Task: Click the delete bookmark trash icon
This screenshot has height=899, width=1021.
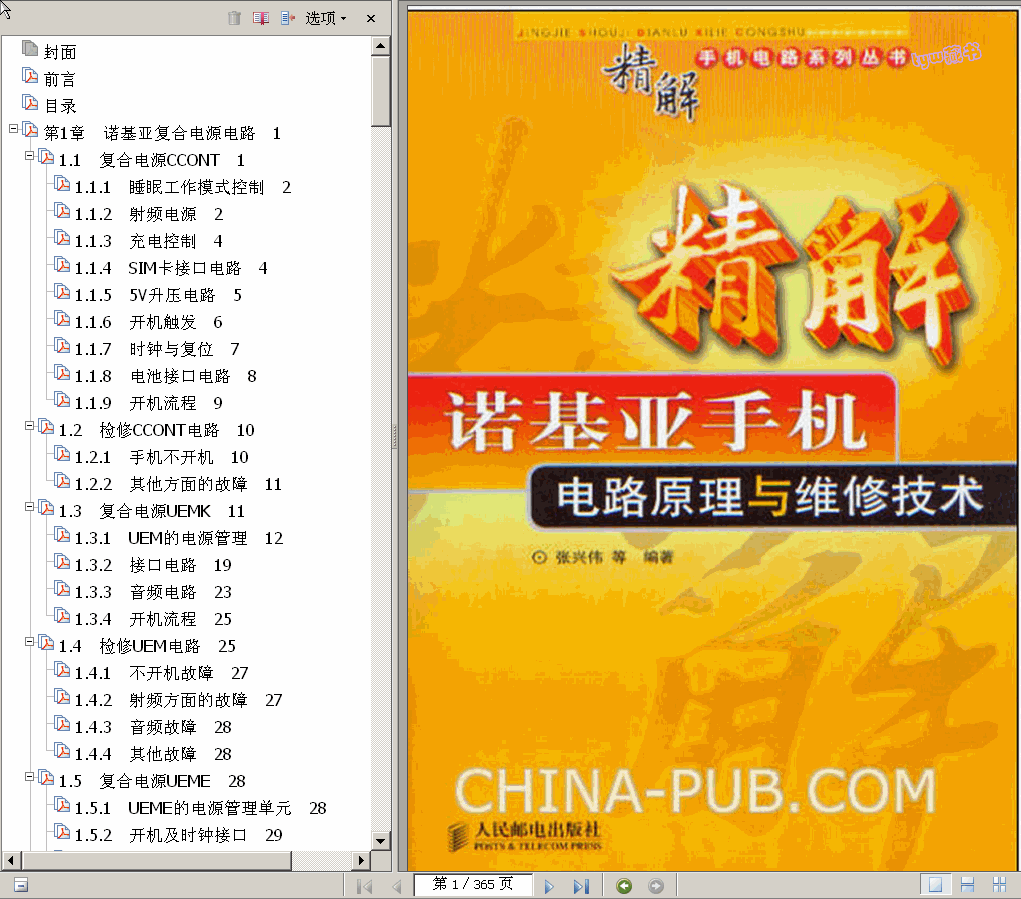Action: pos(236,17)
